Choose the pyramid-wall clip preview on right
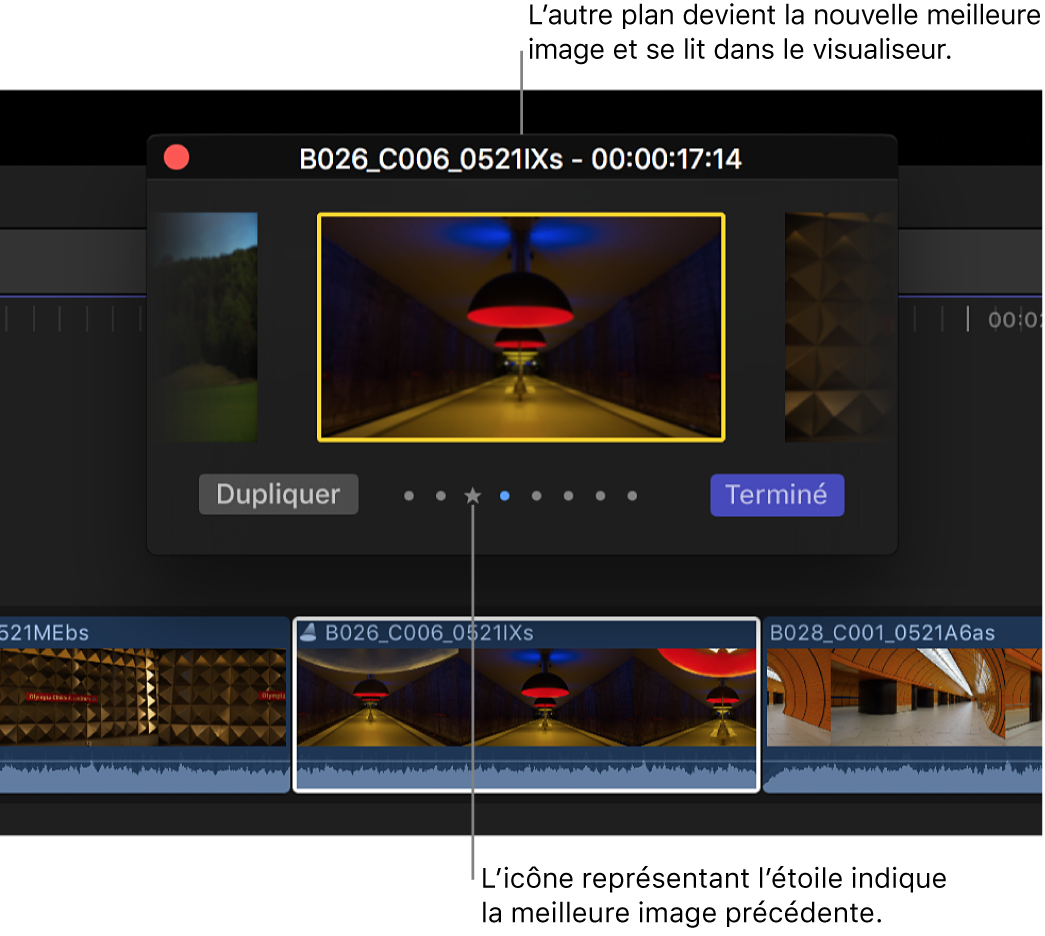1045x936 pixels. point(840,327)
